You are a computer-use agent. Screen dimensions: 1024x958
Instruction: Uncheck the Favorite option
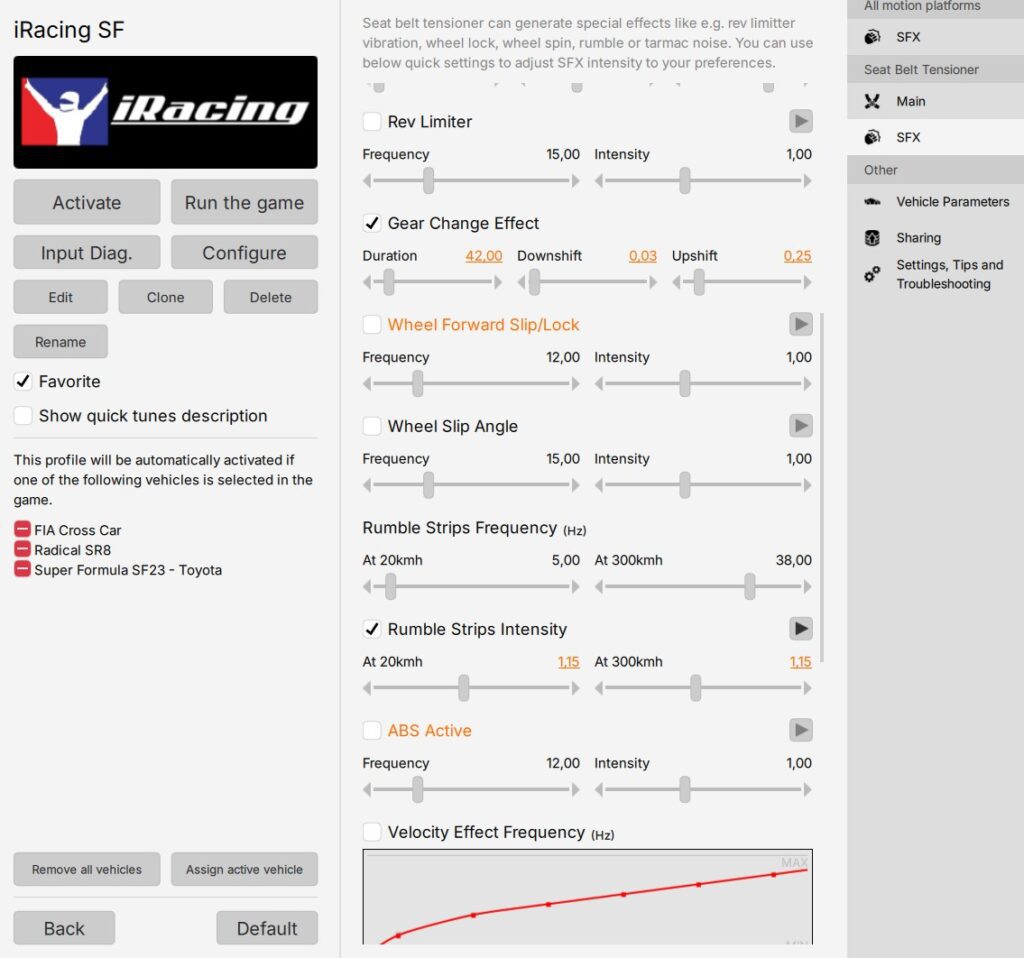tap(23, 382)
